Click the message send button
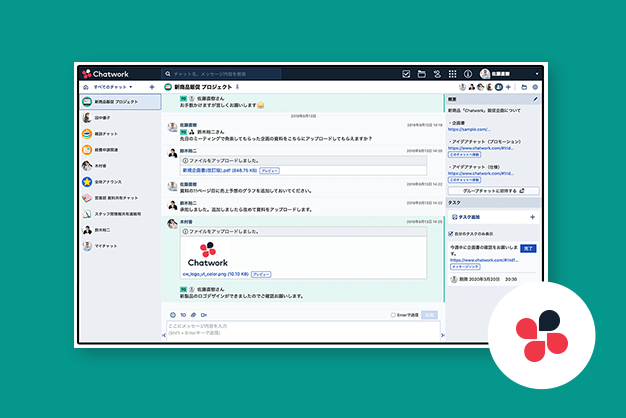Screen dimensions: 626x418 point(430,315)
